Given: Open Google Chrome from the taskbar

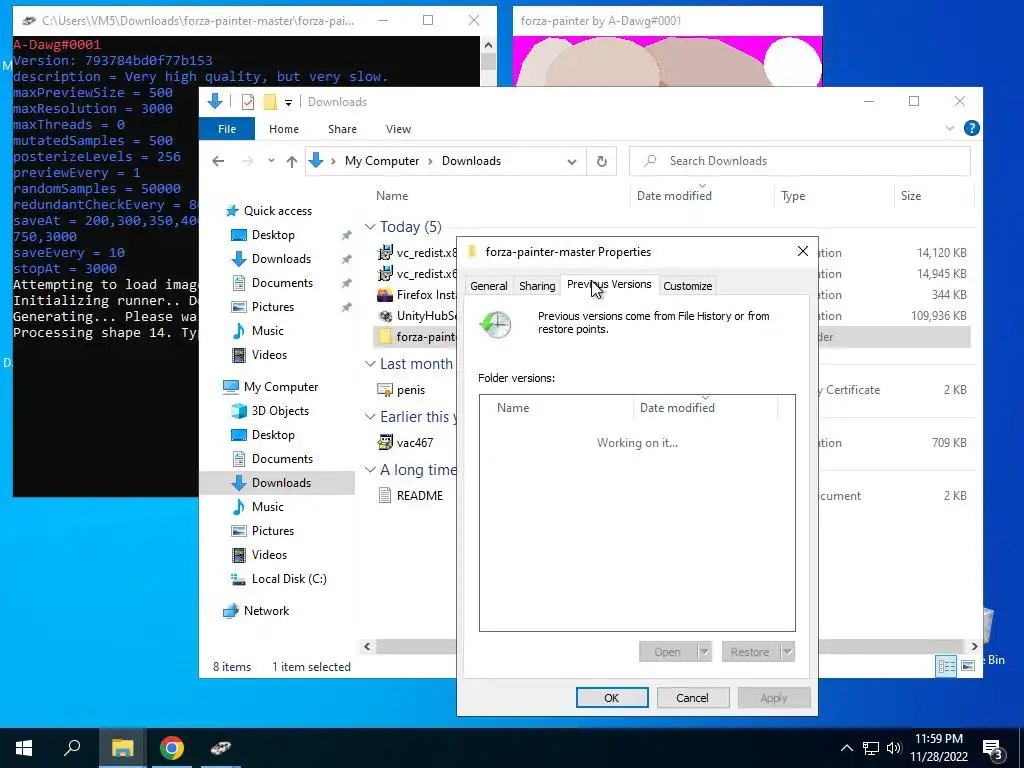Looking at the screenshot, I should (x=172, y=748).
